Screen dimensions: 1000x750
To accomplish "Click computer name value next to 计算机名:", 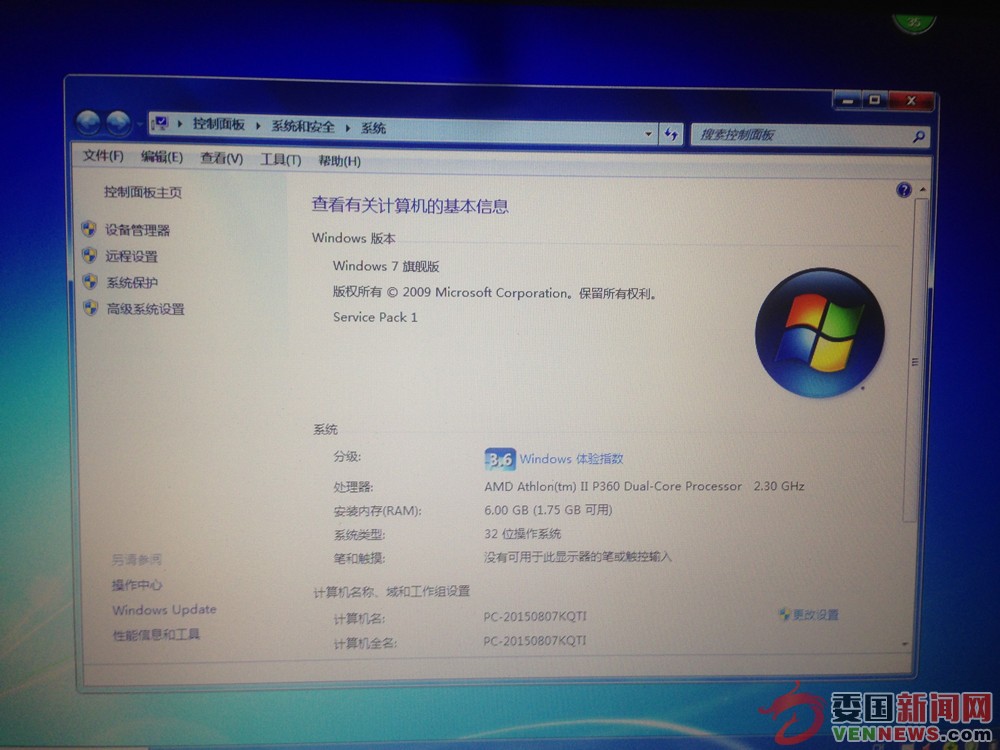I will click(534, 617).
